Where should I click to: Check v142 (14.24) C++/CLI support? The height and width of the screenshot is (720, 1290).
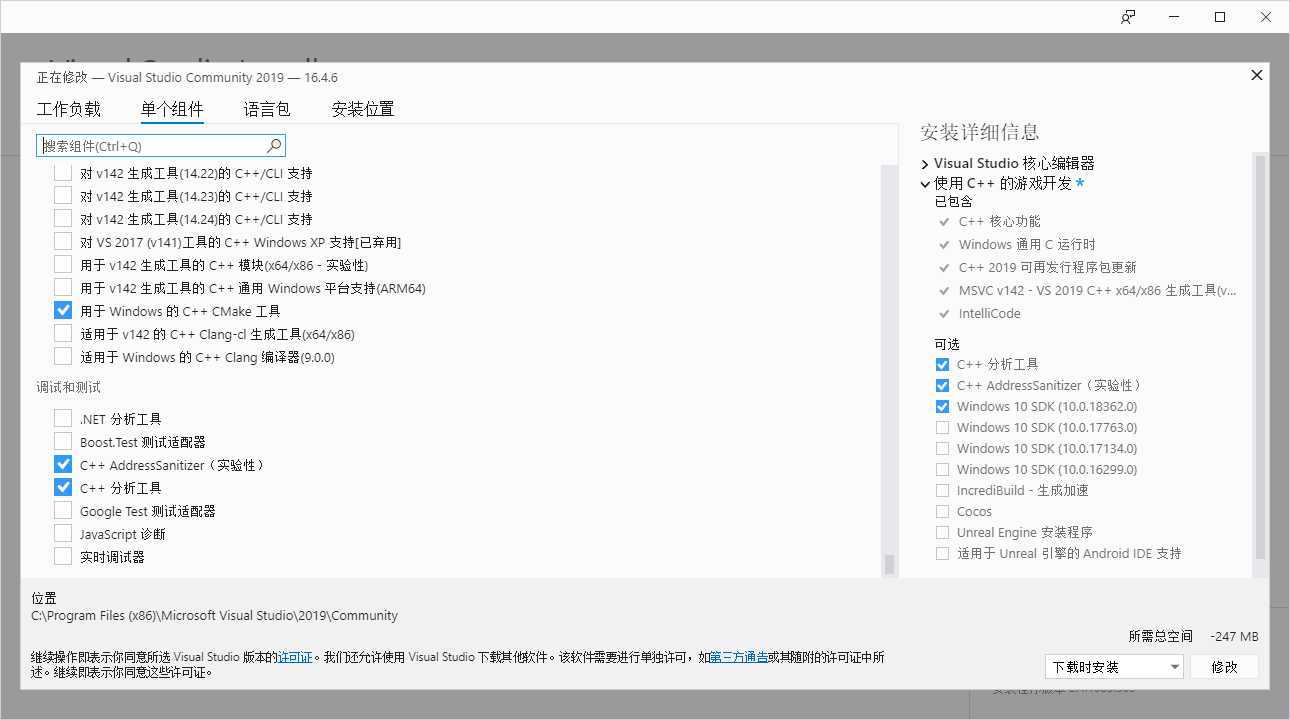(x=63, y=219)
